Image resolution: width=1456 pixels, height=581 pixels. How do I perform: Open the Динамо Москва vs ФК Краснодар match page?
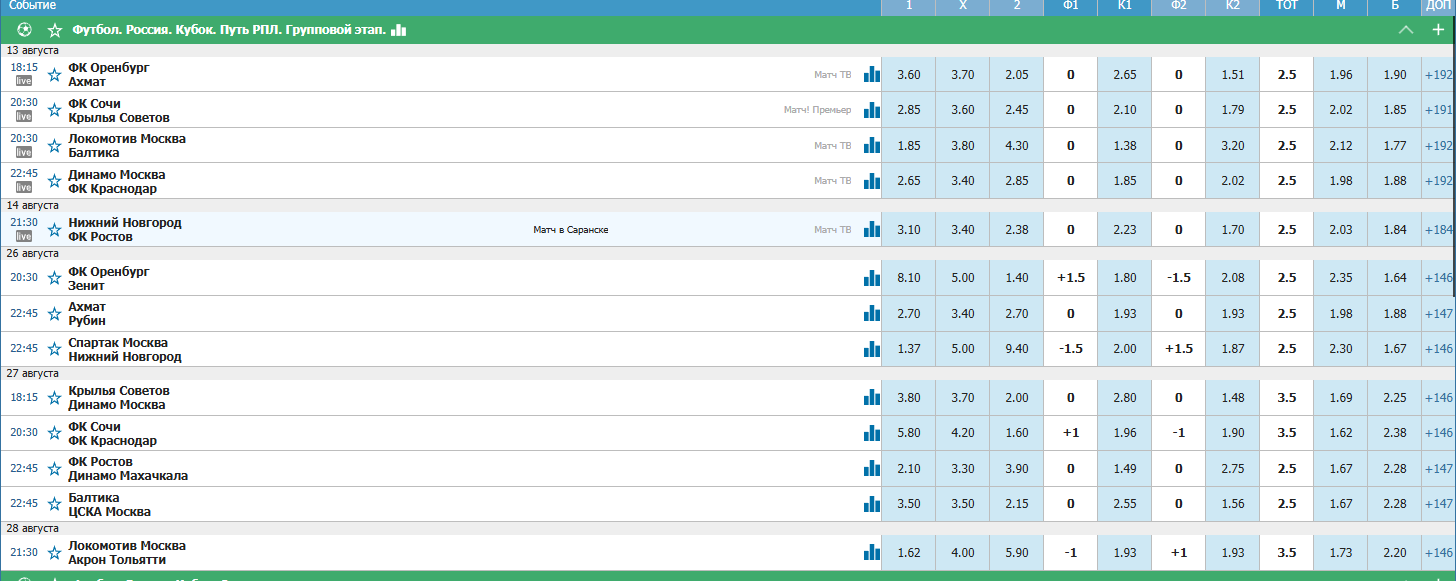[x=117, y=181]
